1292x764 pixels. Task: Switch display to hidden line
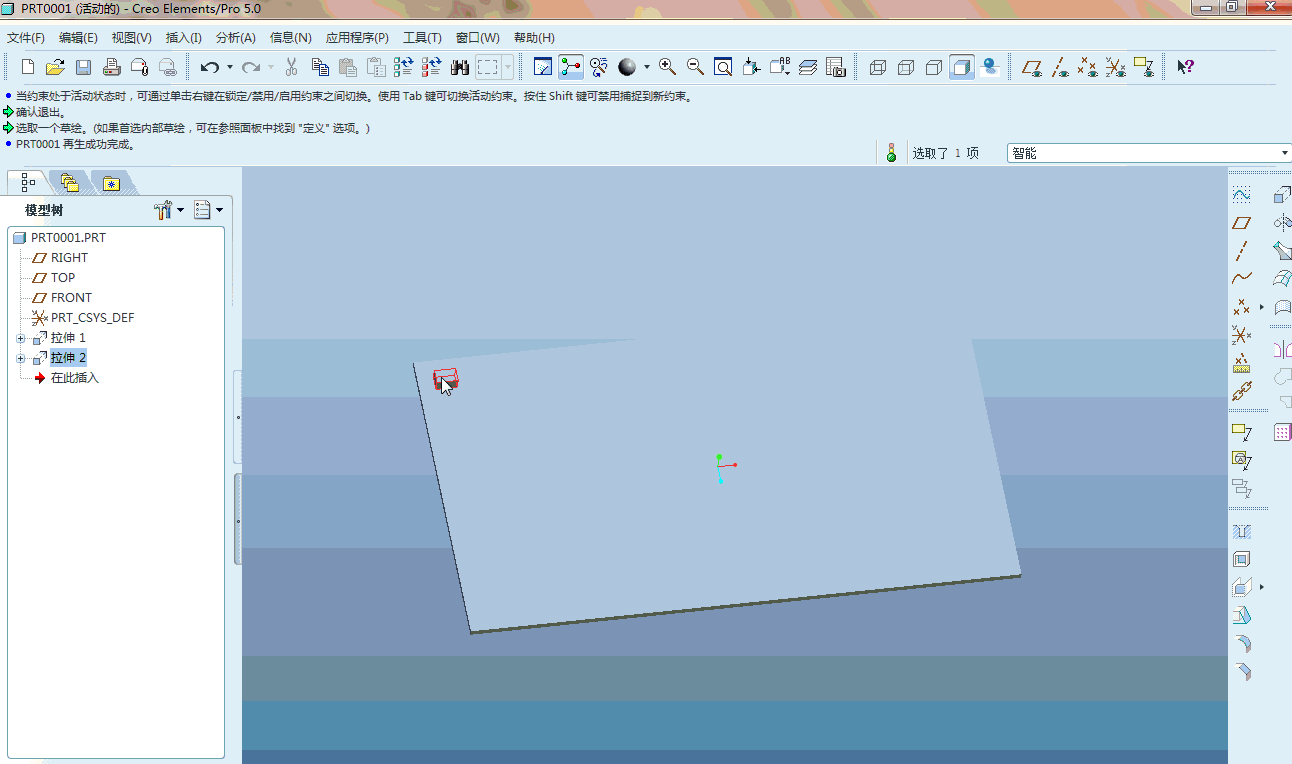tap(906, 67)
